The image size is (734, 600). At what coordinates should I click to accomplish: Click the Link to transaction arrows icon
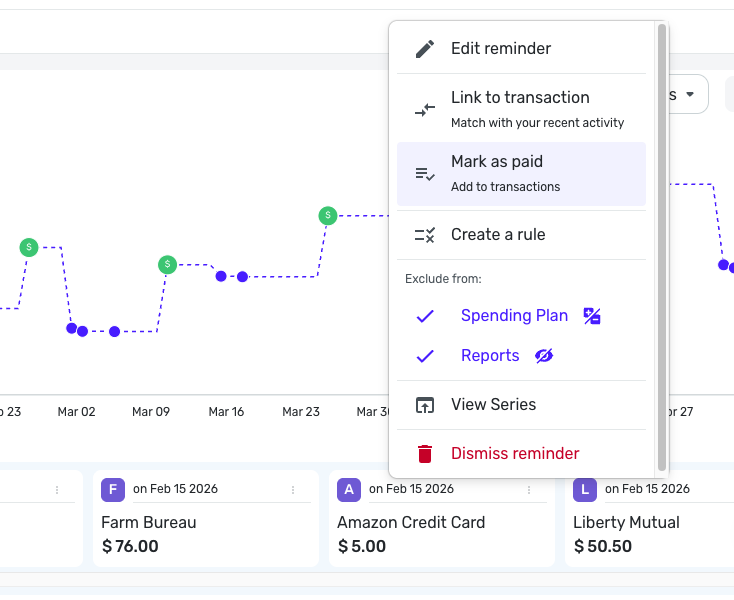tap(425, 110)
